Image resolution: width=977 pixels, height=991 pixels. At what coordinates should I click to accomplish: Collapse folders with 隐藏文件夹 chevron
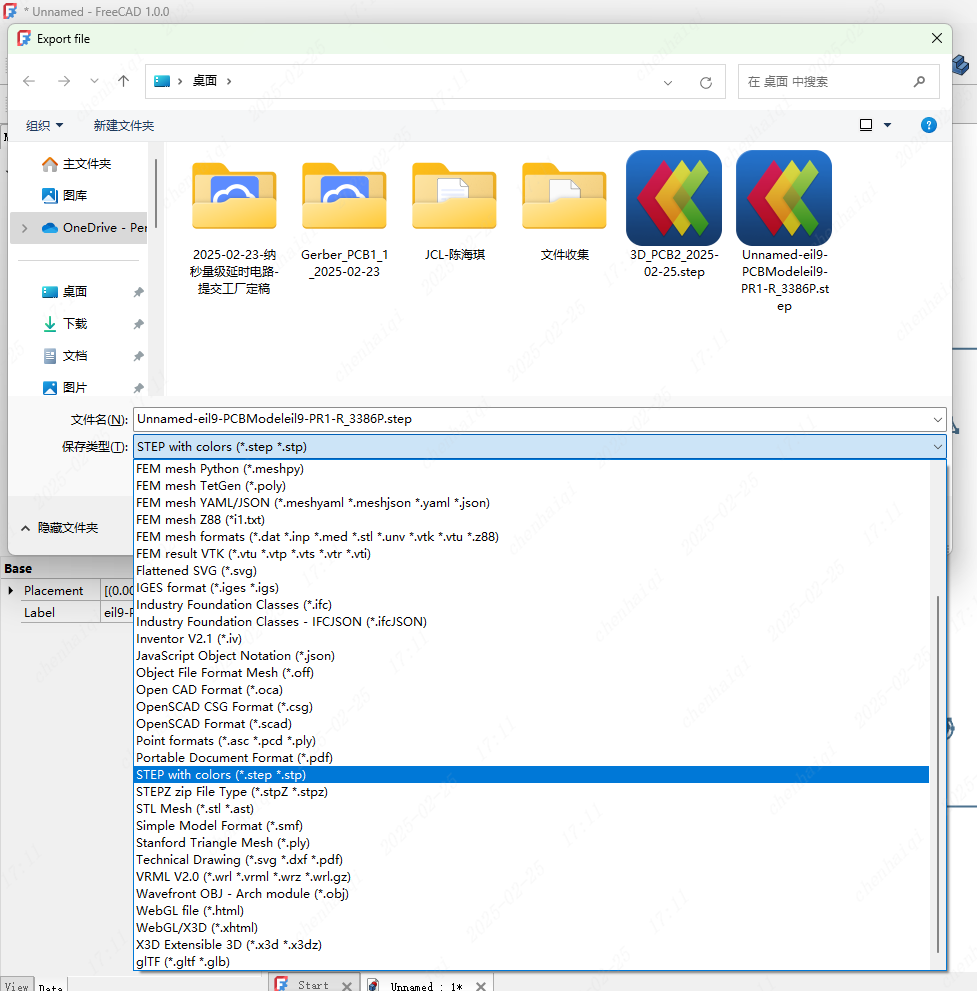[x=25, y=527]
